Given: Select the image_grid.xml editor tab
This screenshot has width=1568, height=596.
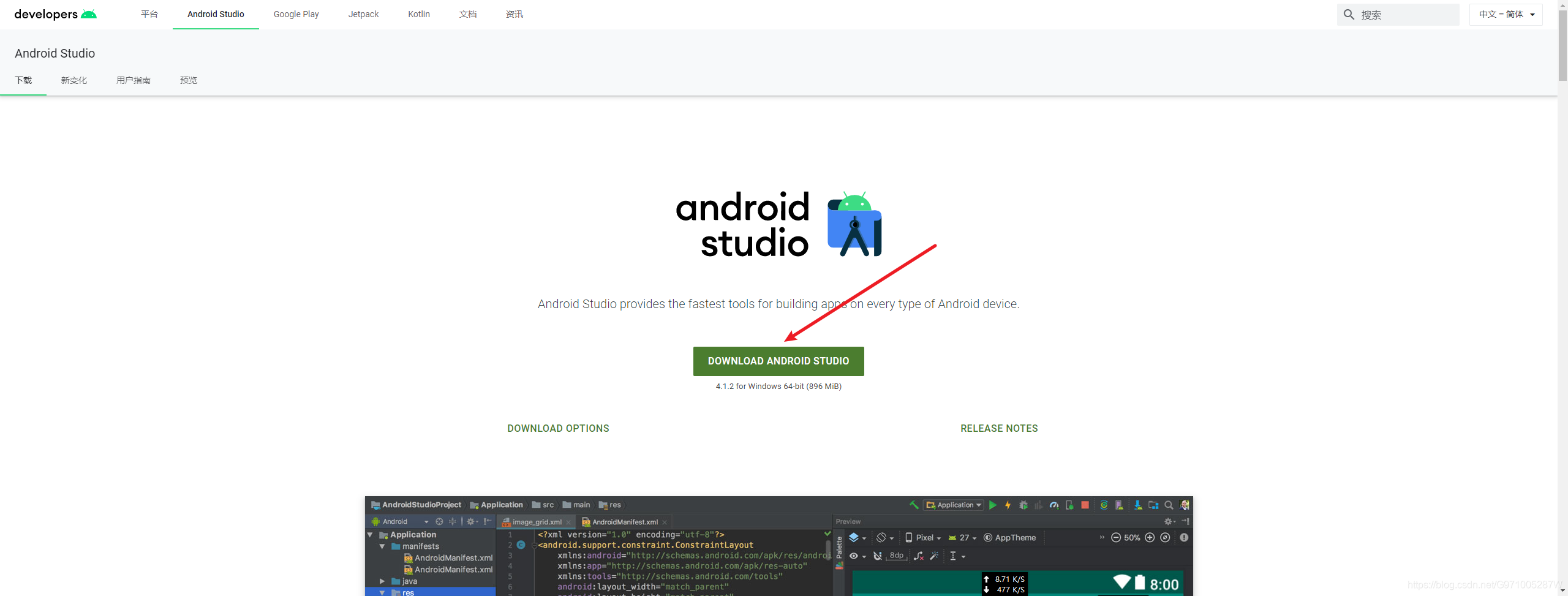Looking at the screenshot, I should (x=536, y=522).
